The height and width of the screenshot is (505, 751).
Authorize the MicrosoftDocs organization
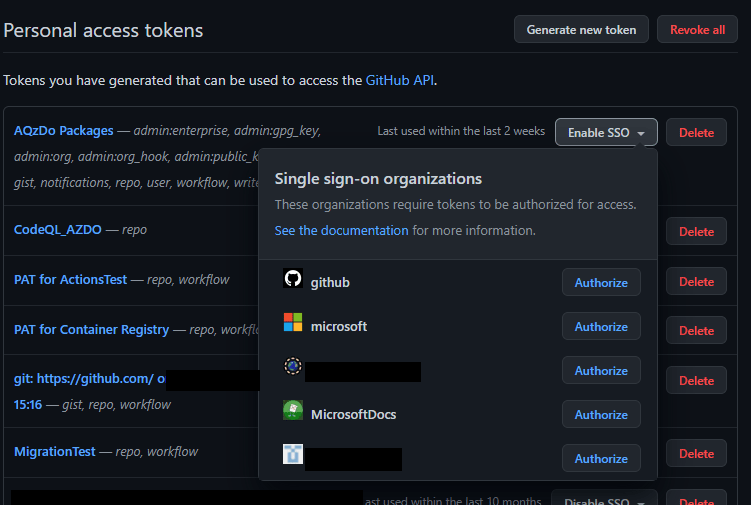coord(601,414)
